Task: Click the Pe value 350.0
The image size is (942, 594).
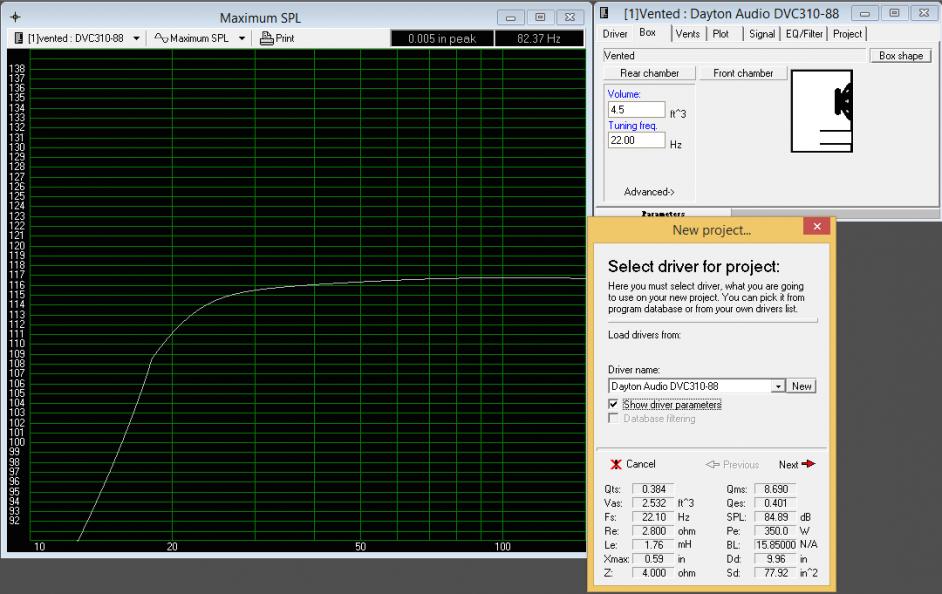Action: pos(776,531)
